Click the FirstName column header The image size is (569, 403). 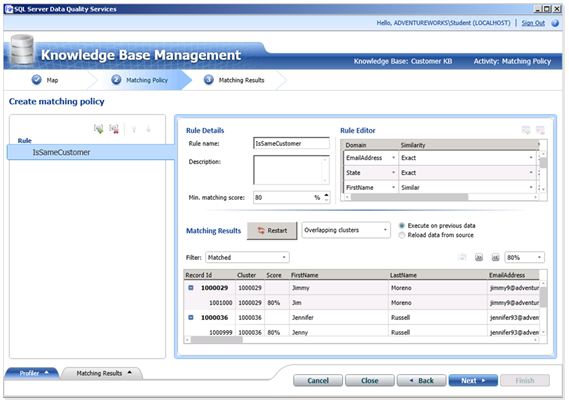(x=339, y=275)
